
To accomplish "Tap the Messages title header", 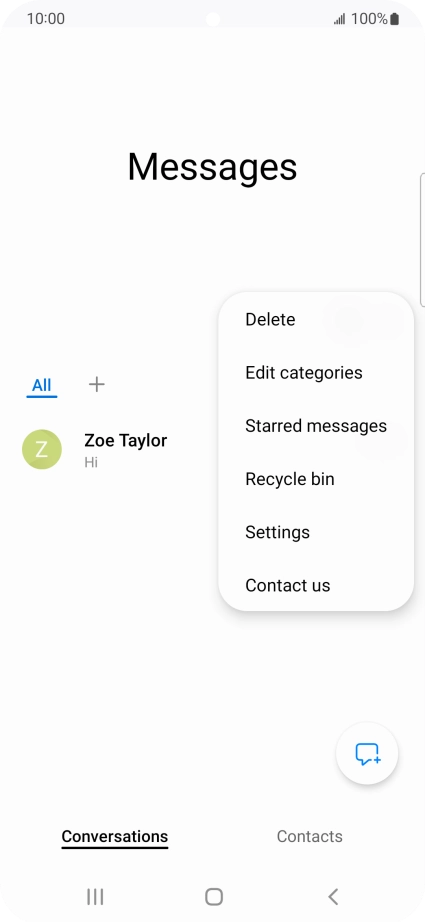I will tap(212, 166).
